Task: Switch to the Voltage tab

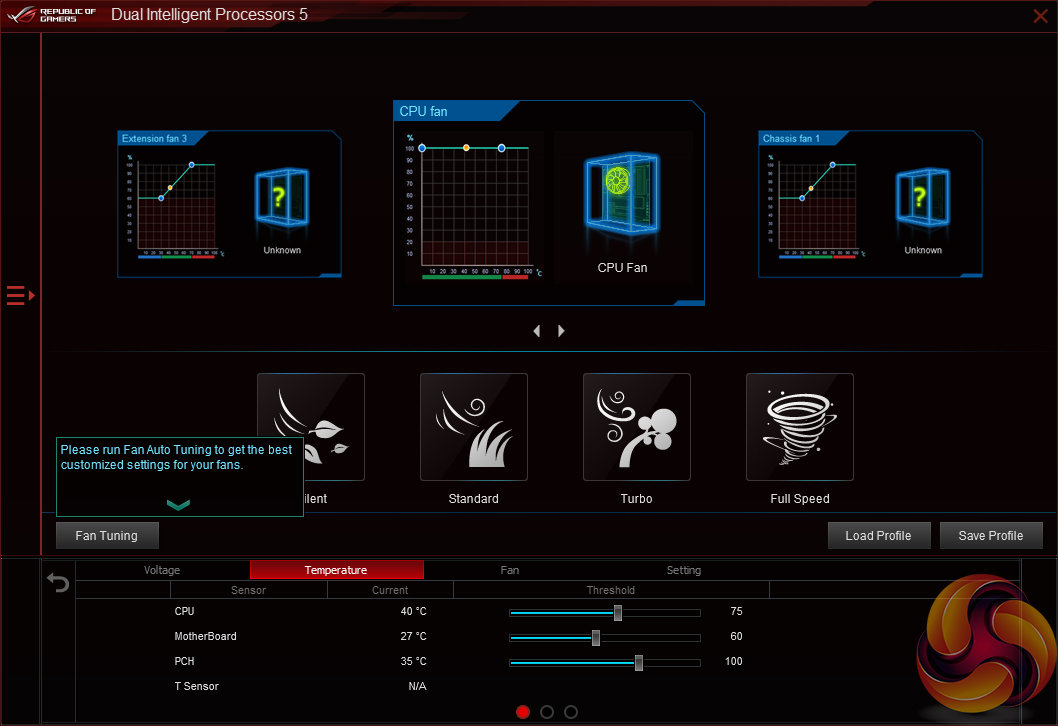Action: [162, 570]
